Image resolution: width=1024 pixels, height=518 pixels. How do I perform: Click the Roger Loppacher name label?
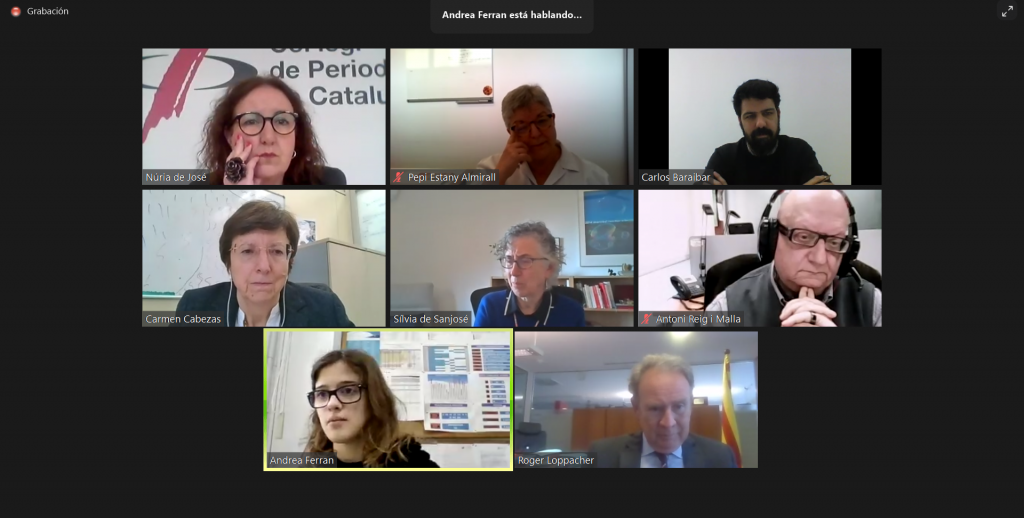pos(556,461)
